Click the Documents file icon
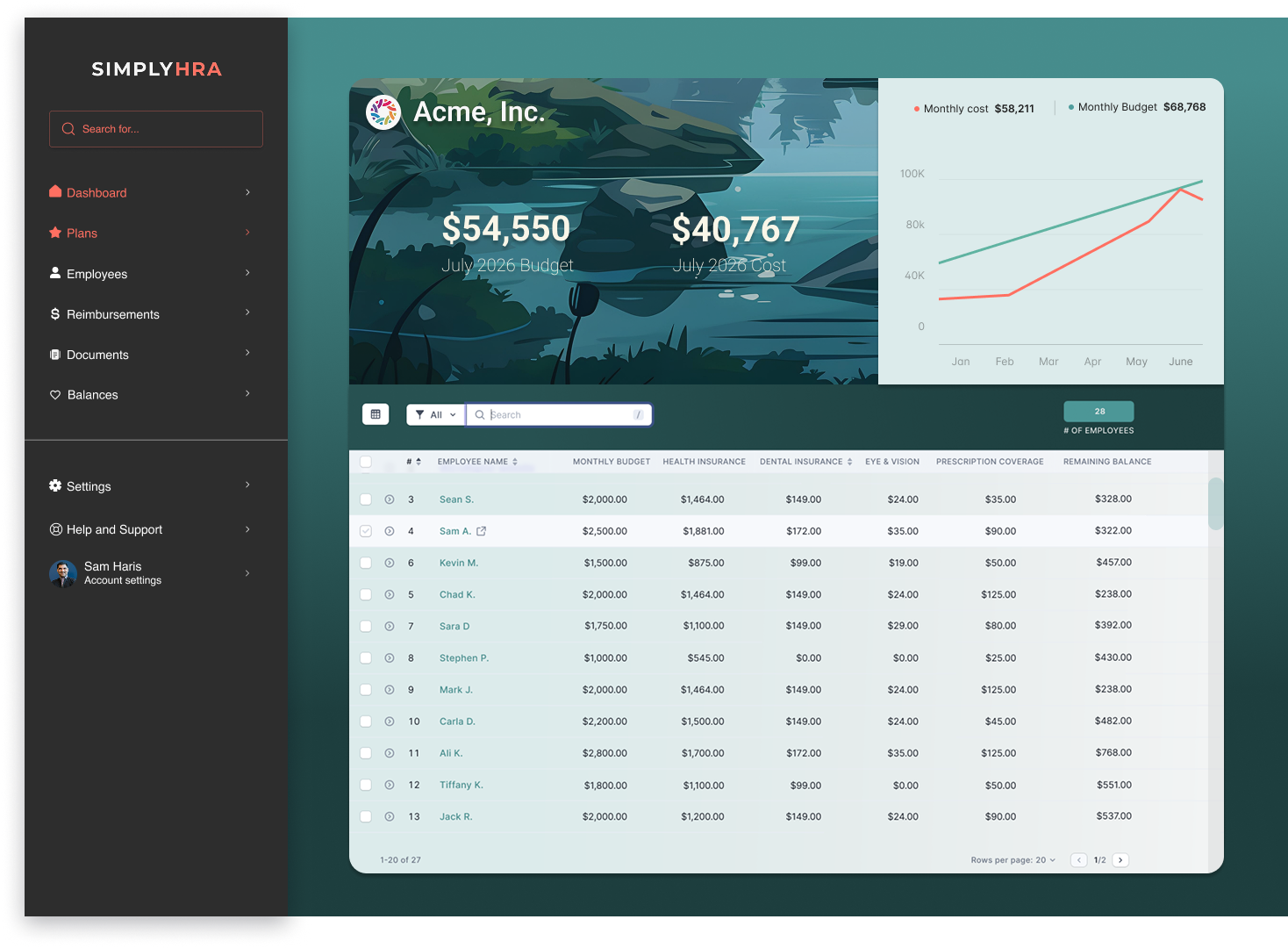 click(x=55, y=355)
